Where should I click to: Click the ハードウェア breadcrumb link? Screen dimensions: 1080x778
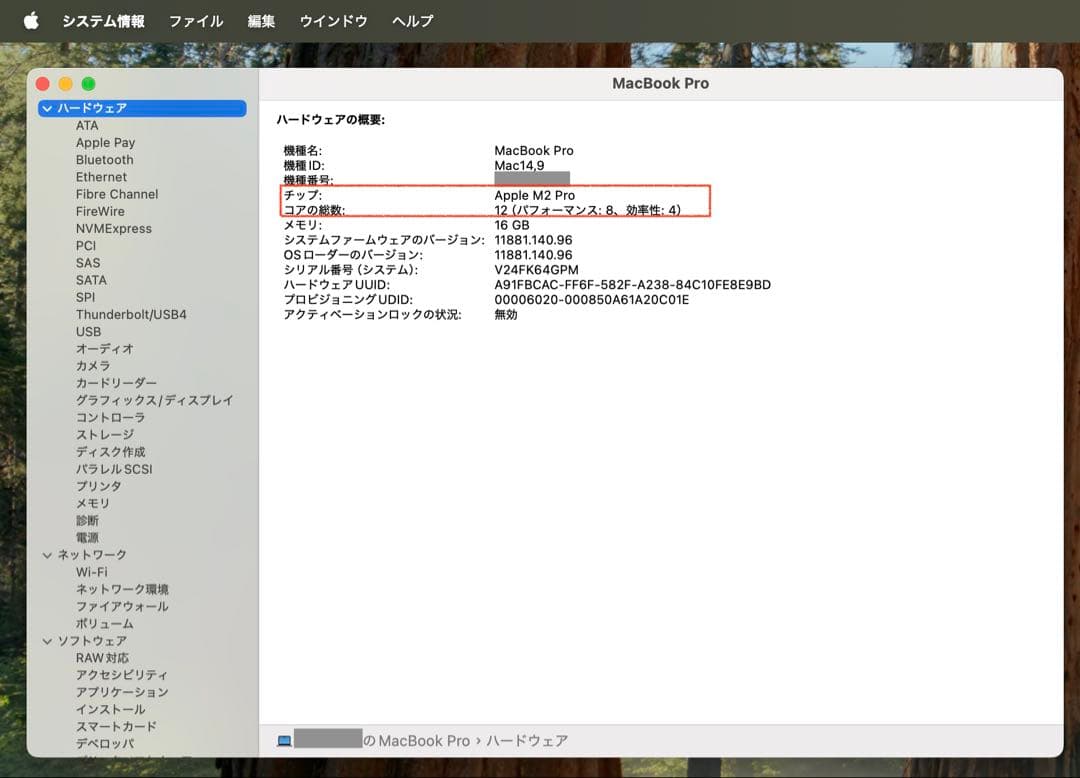click(x=528, y=740)
